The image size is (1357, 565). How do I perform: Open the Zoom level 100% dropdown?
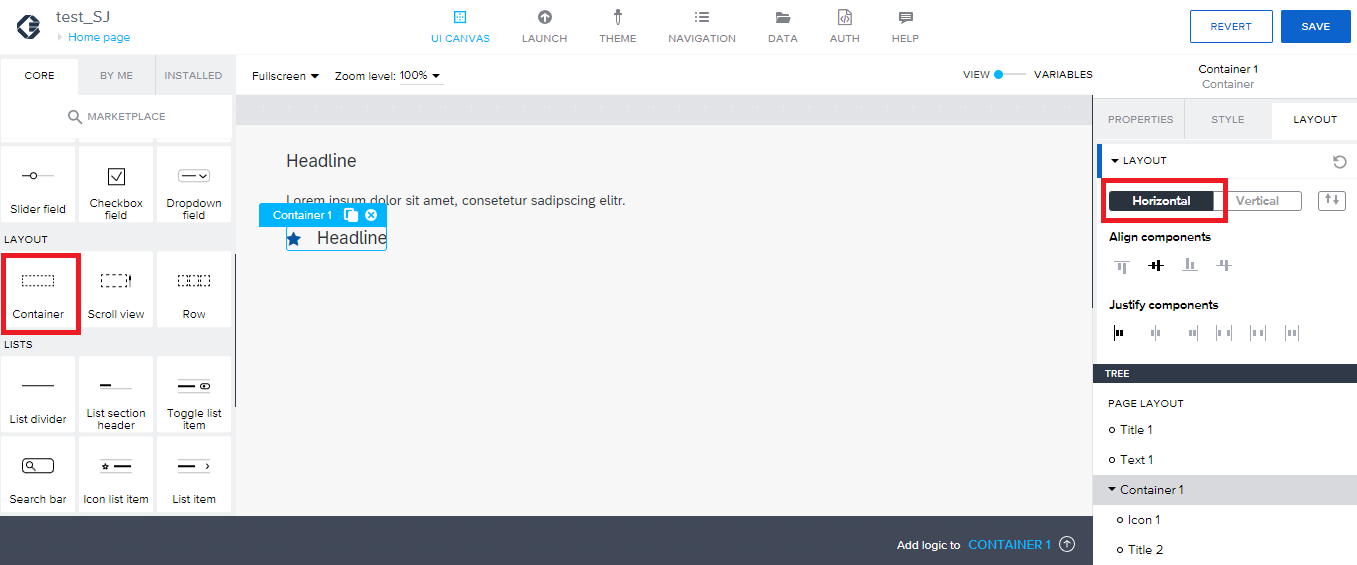(x=420, y=76)
